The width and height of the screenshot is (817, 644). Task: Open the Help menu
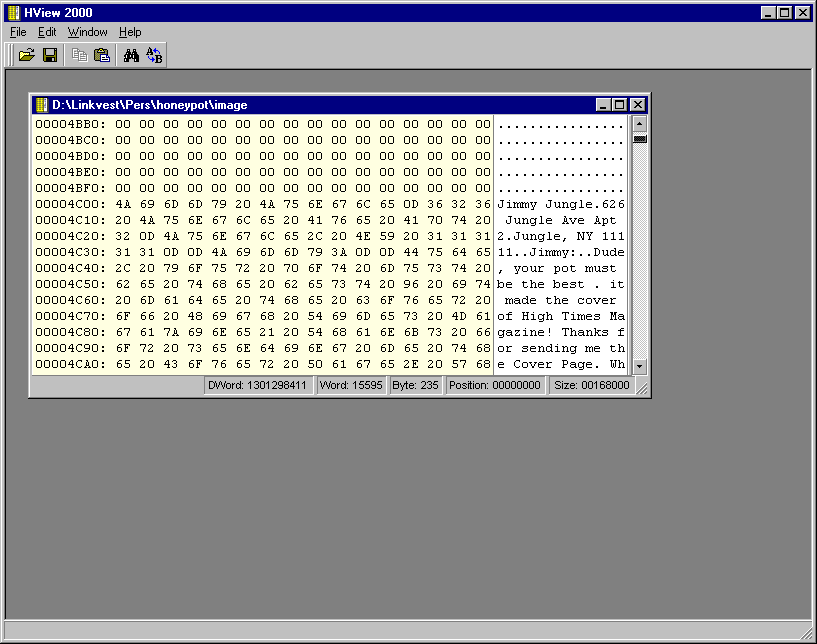pos(130,32)
